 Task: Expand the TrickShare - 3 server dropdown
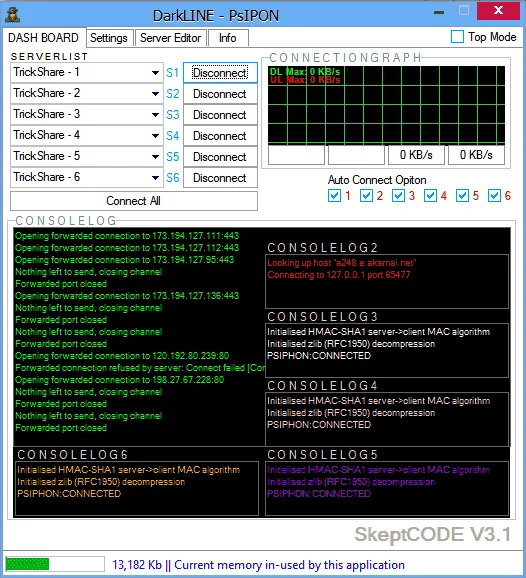pyautogui.click(x=156, y=115)
